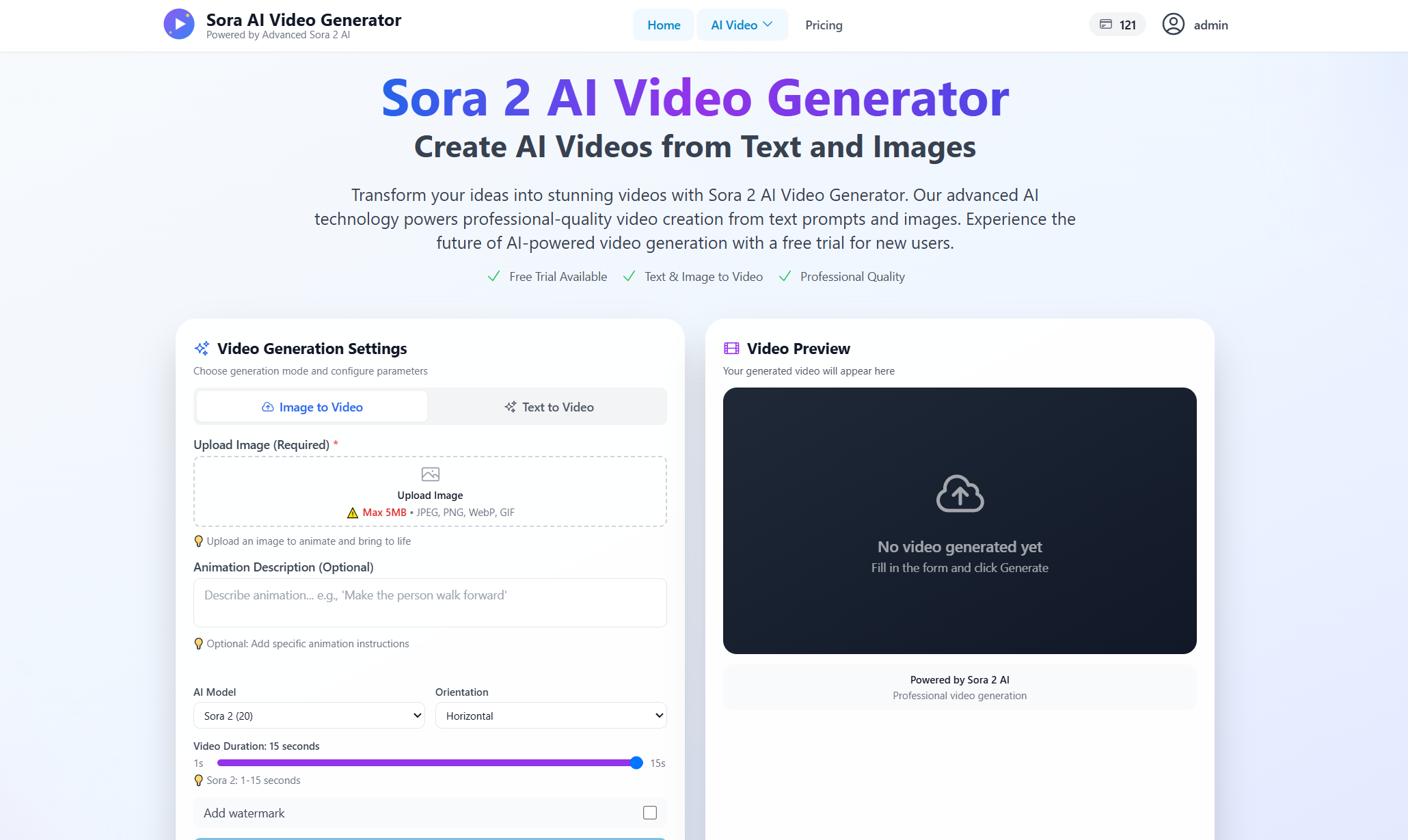This screenshot has height=840, width=1408.
Task: Click the Sora AI Video Generator site title
Action: coord(304,20)
